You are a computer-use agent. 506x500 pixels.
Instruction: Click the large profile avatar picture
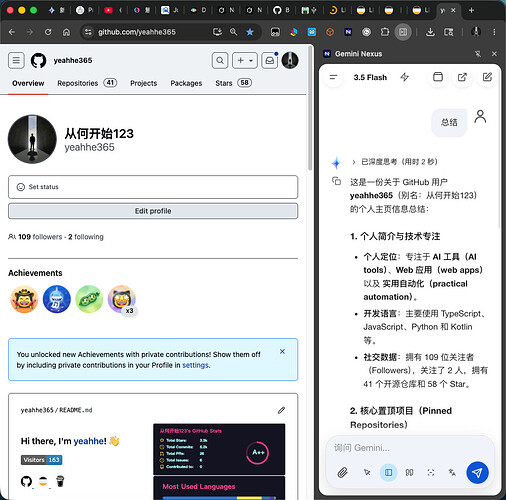click(x=32, y=139)
